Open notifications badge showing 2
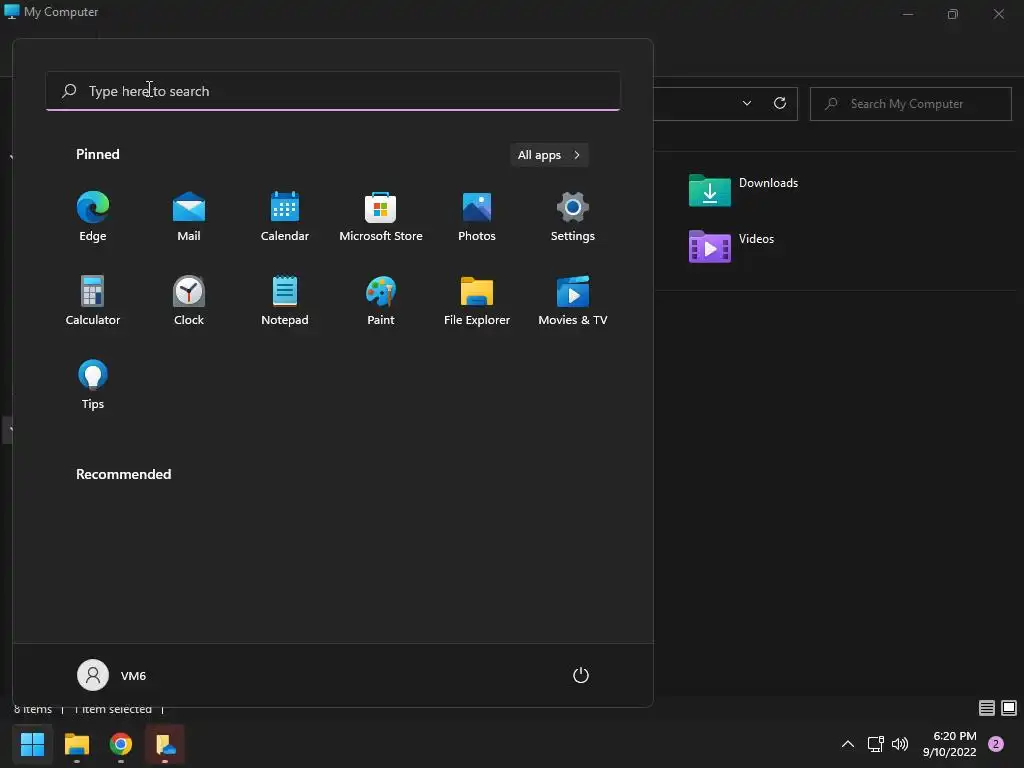Screen dimensions: 1024x768 (996, 744)
